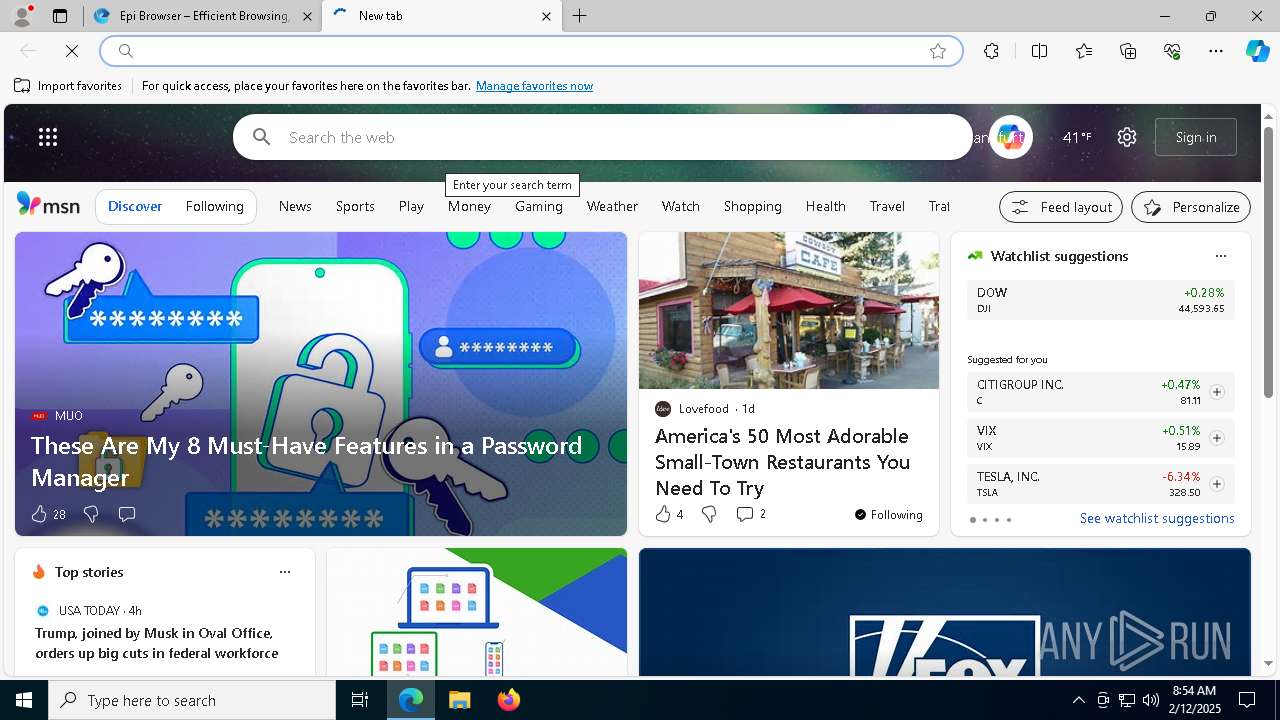The height and width of the screenshot is (720, 1280).
Task: Open Feed layout options
Action: point(1061,207)
